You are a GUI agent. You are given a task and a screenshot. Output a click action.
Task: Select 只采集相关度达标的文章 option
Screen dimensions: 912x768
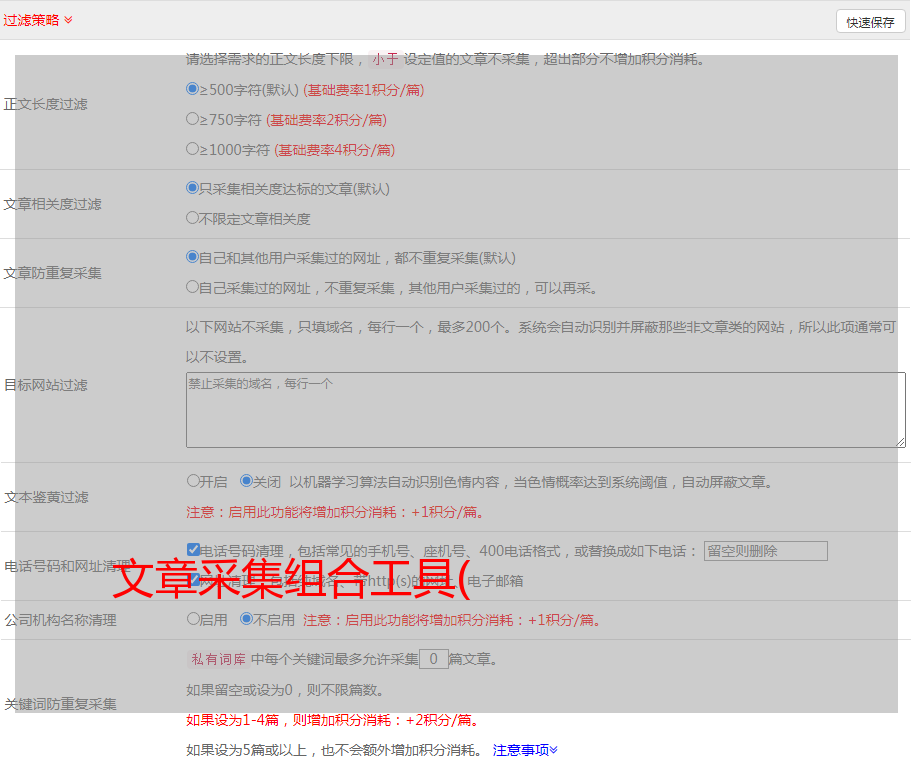pos(193,188)
